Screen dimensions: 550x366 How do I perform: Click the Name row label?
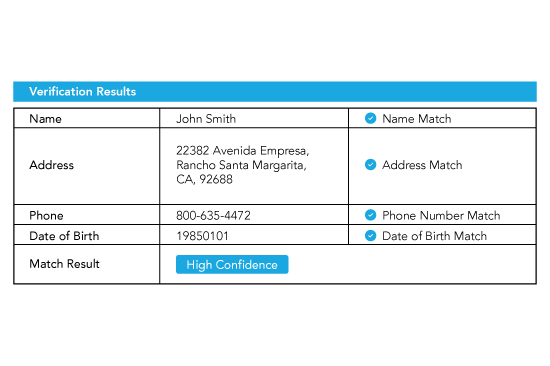[46, 119]
